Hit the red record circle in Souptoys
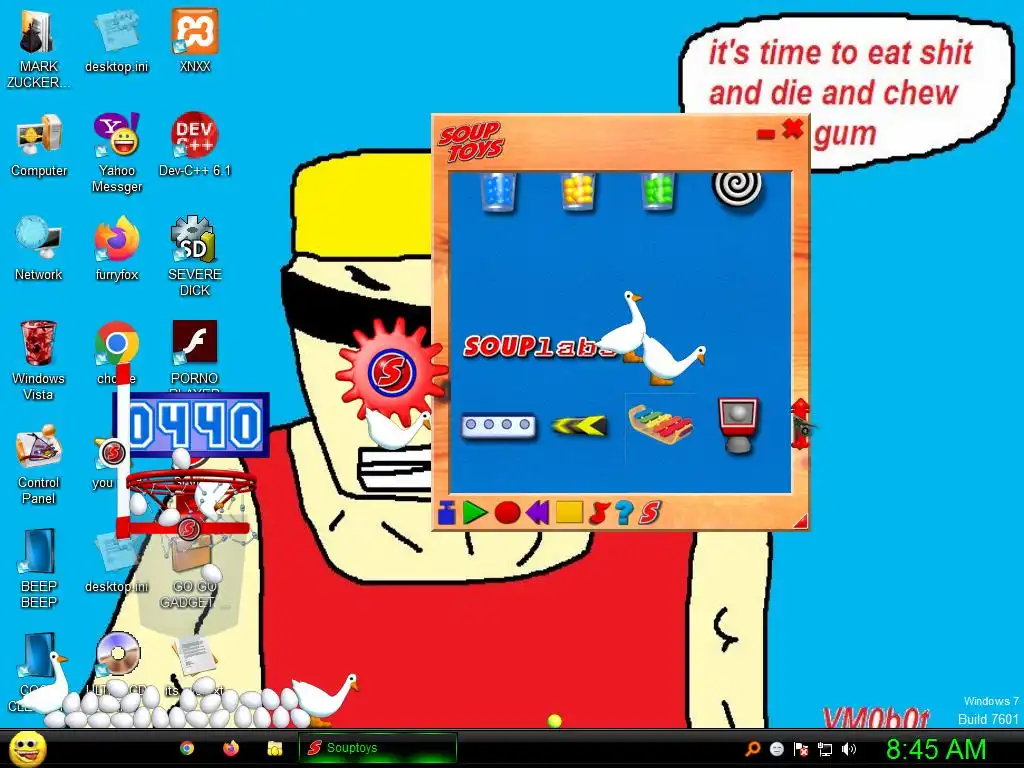Screen dimensions: 1024x768 click(x=507, y=513)
